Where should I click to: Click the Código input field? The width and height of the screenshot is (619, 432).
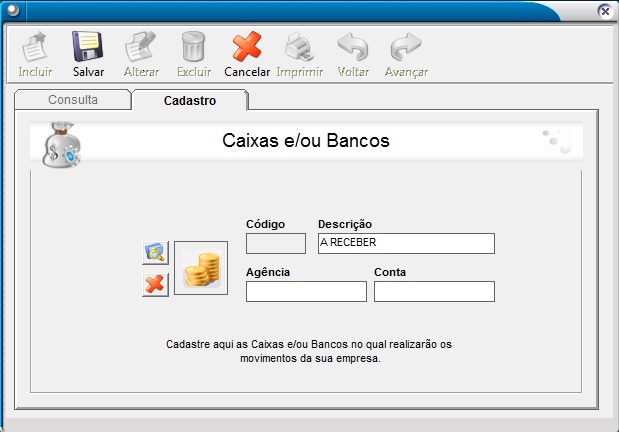(276, 243)
